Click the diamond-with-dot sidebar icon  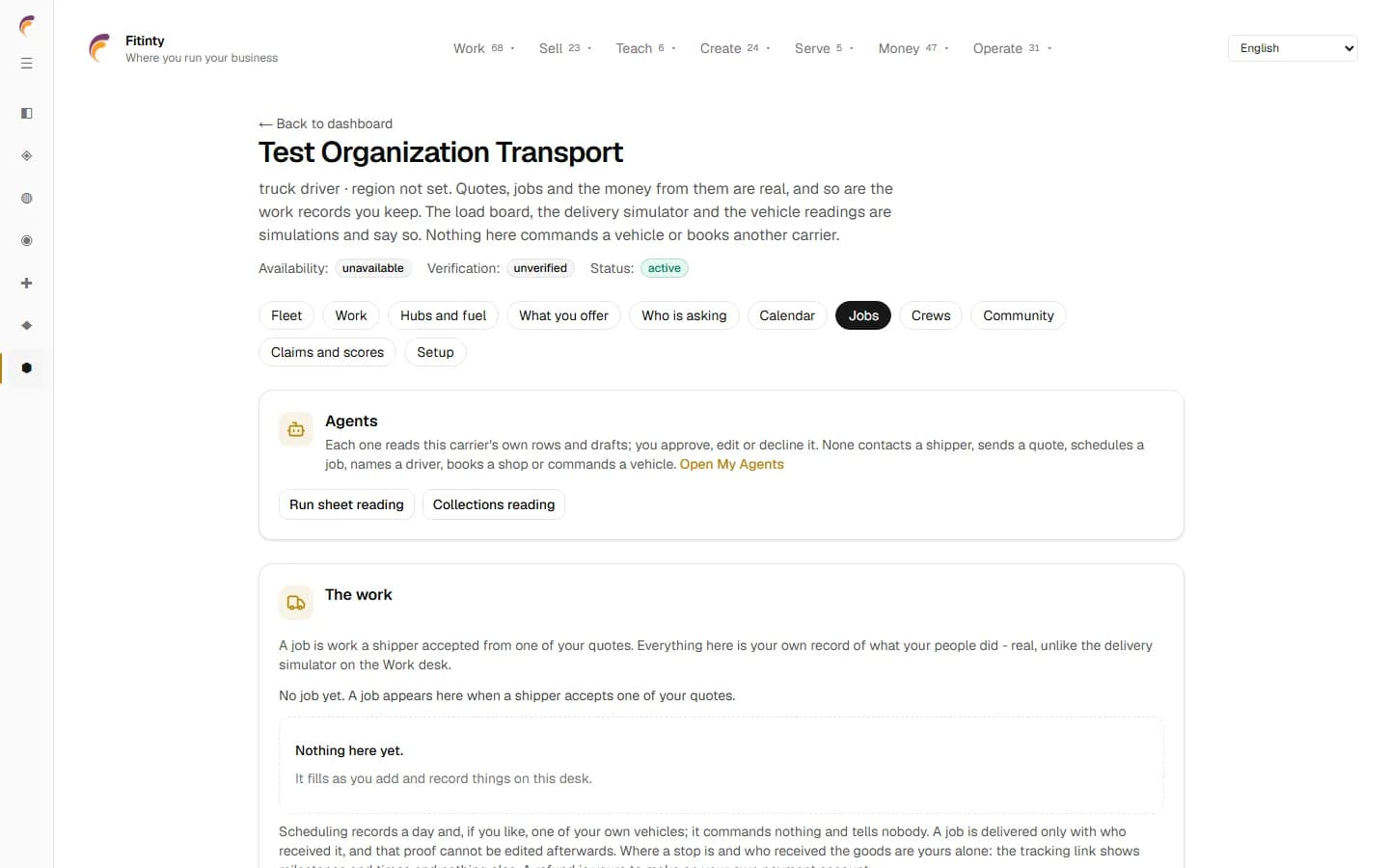point(27,156)
